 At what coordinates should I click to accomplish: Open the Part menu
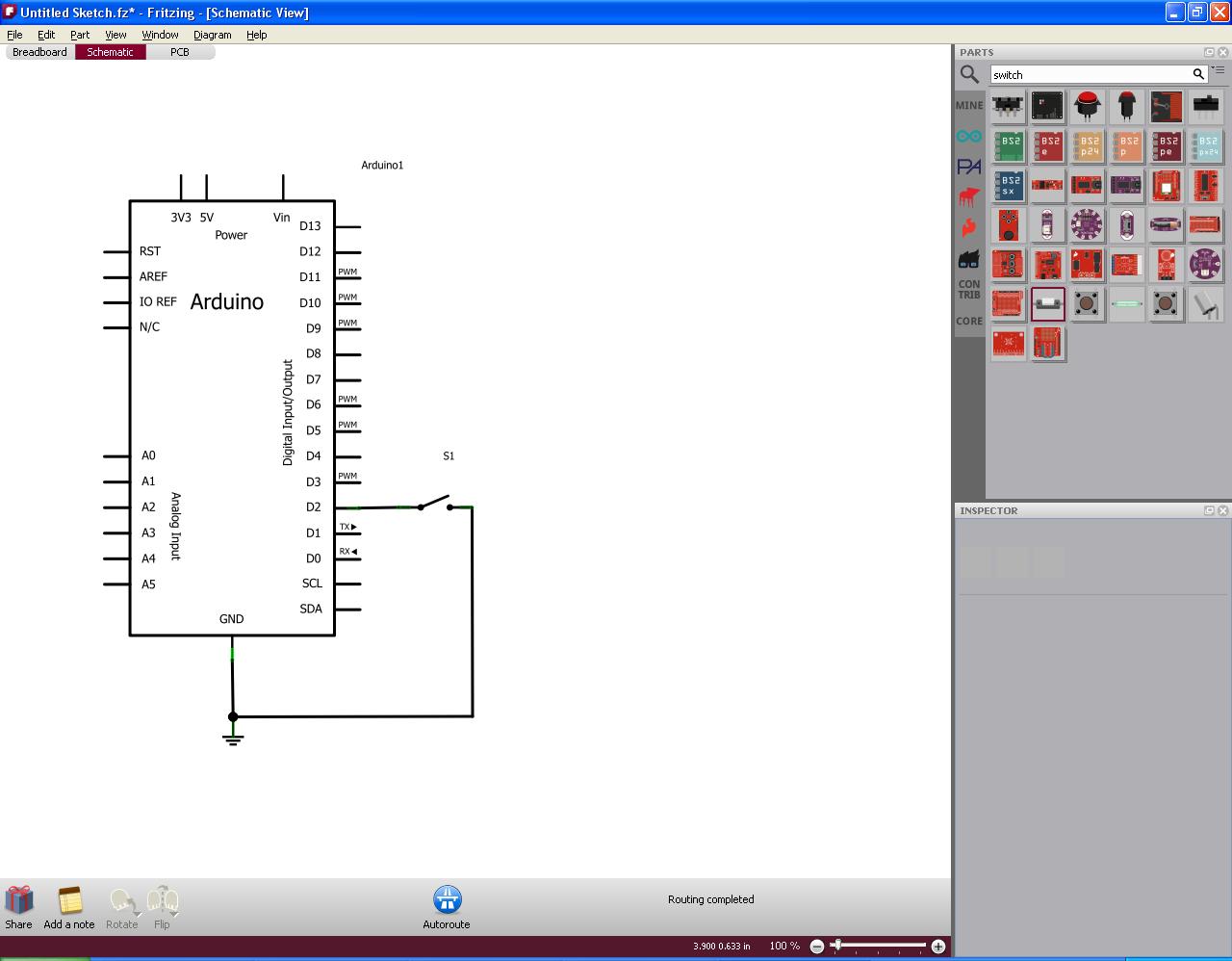click(80, 35)
